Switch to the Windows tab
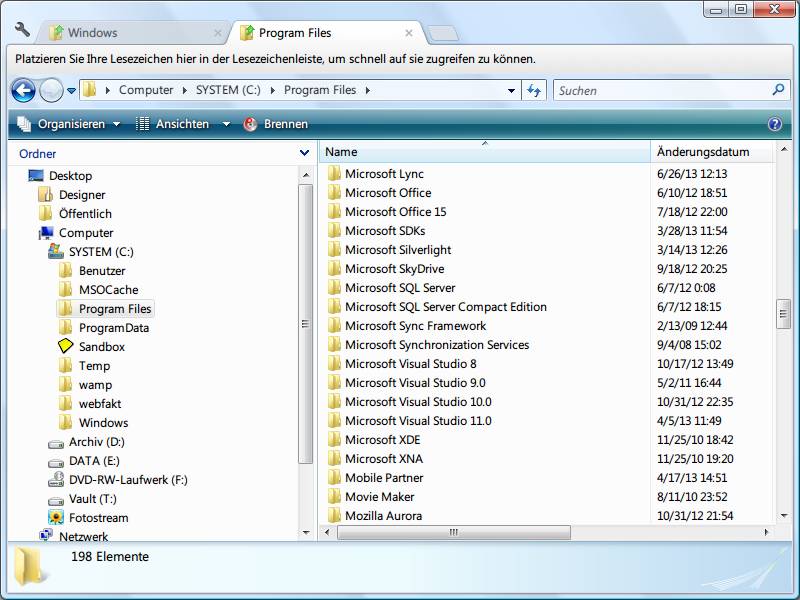The height and width of the screenshot is (600, 800). 133,33
